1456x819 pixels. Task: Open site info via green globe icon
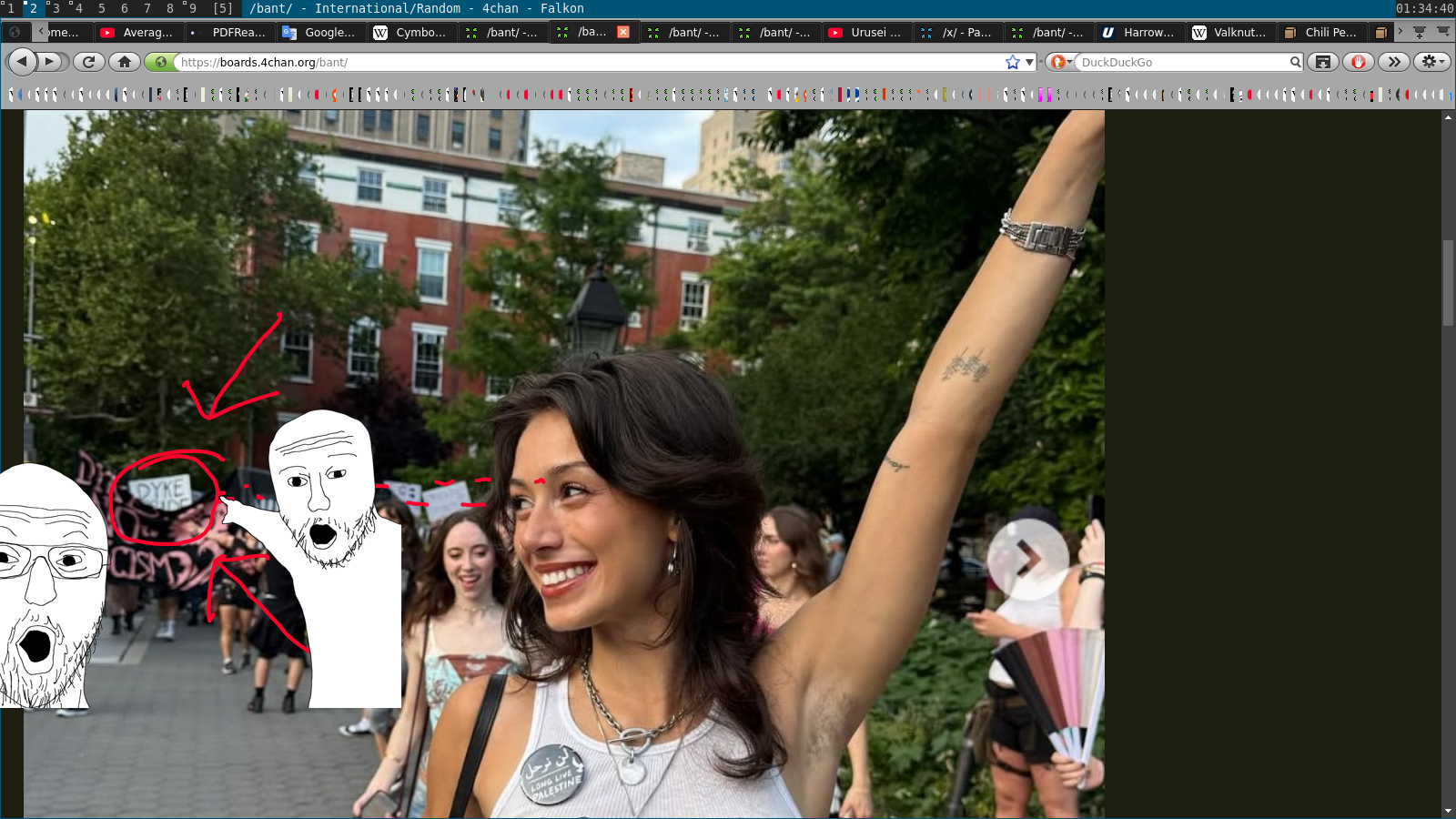(x=161, y=62)
